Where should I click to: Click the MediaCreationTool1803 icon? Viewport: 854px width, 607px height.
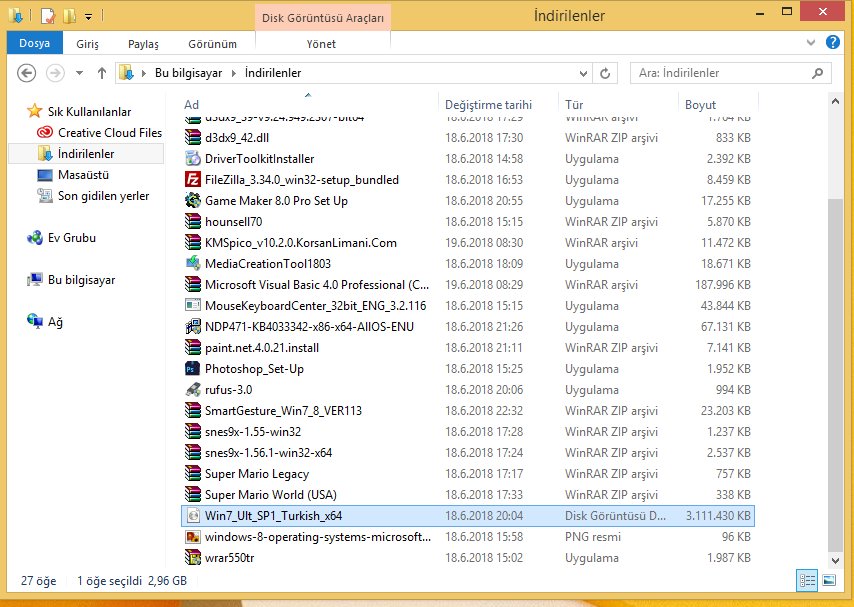point(194,264)
